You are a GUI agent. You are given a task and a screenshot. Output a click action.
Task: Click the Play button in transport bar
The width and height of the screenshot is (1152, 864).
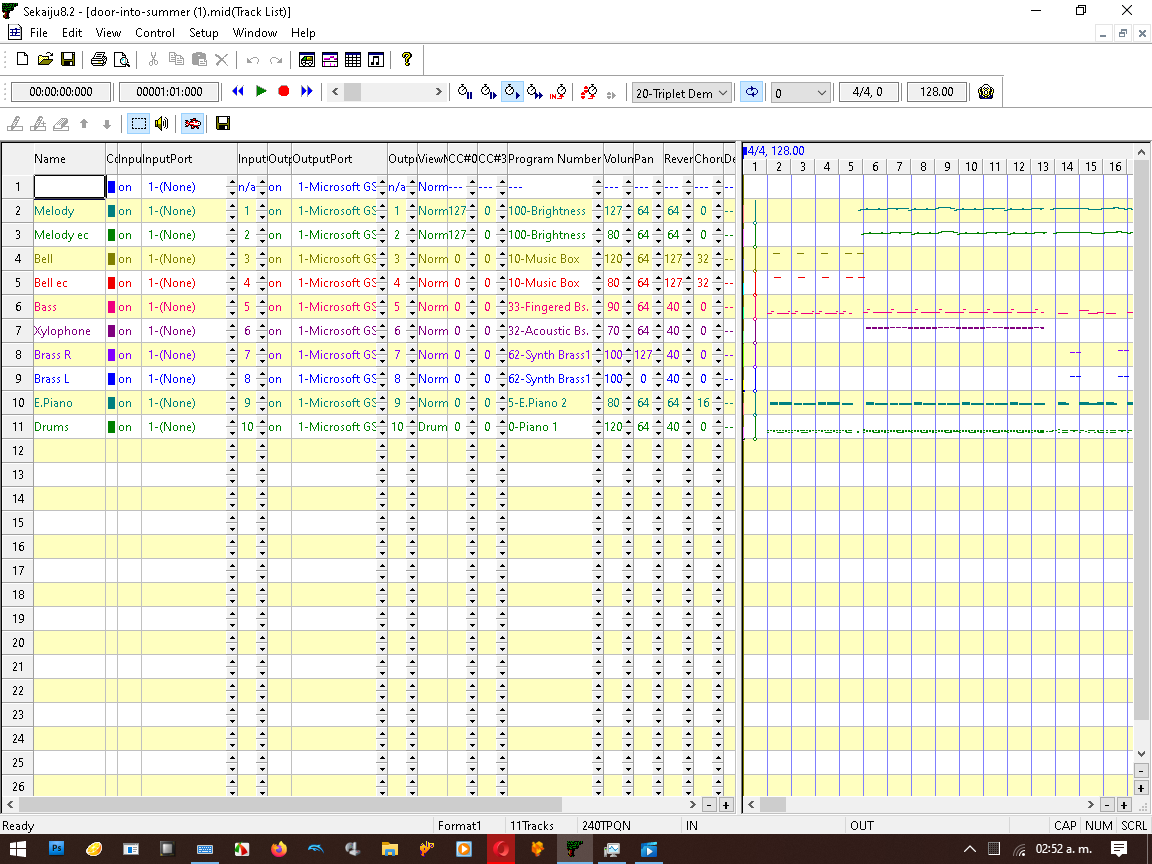coord(261,91)
